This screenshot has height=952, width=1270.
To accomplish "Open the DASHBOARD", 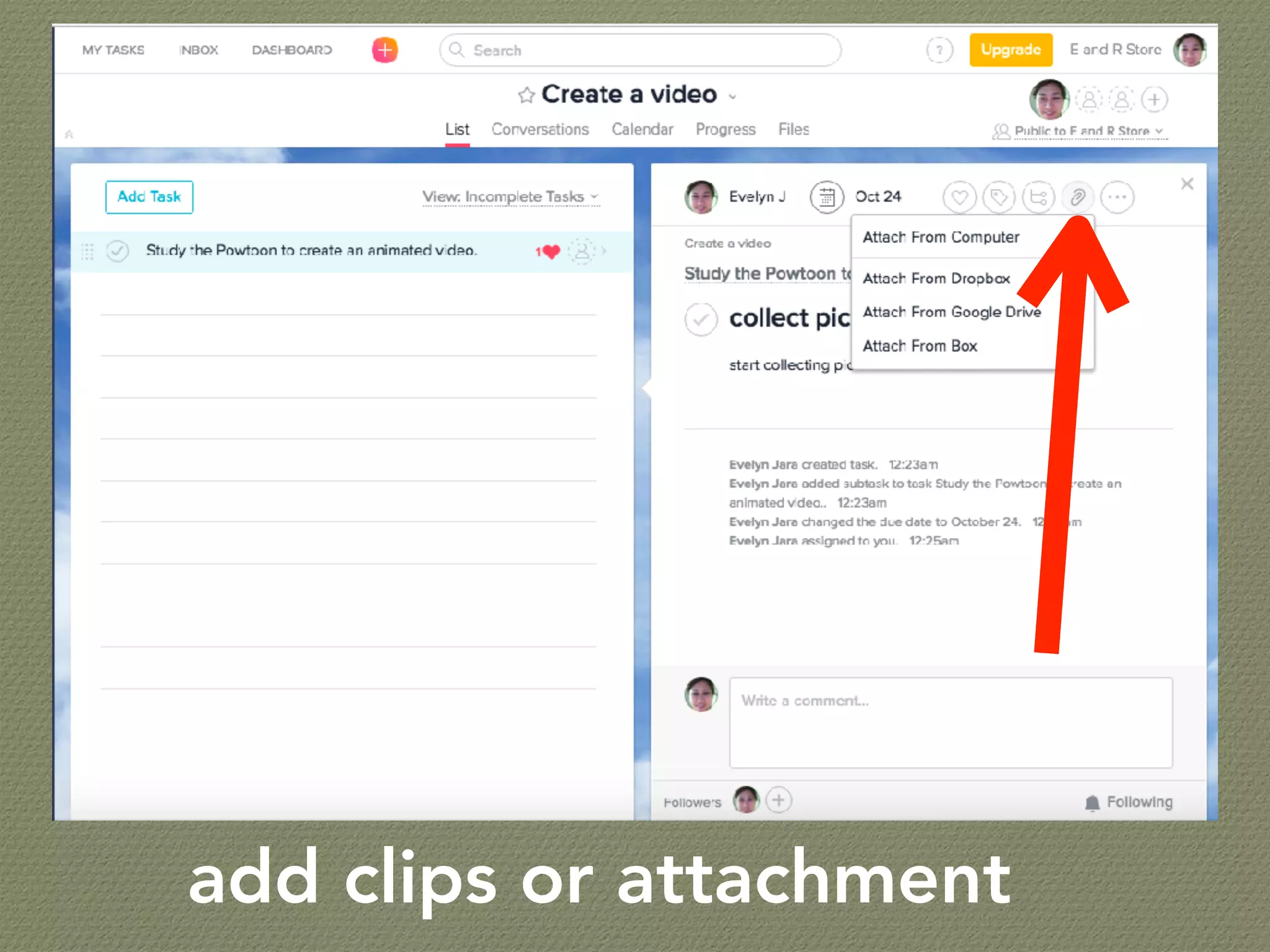I will click(292, 50).
